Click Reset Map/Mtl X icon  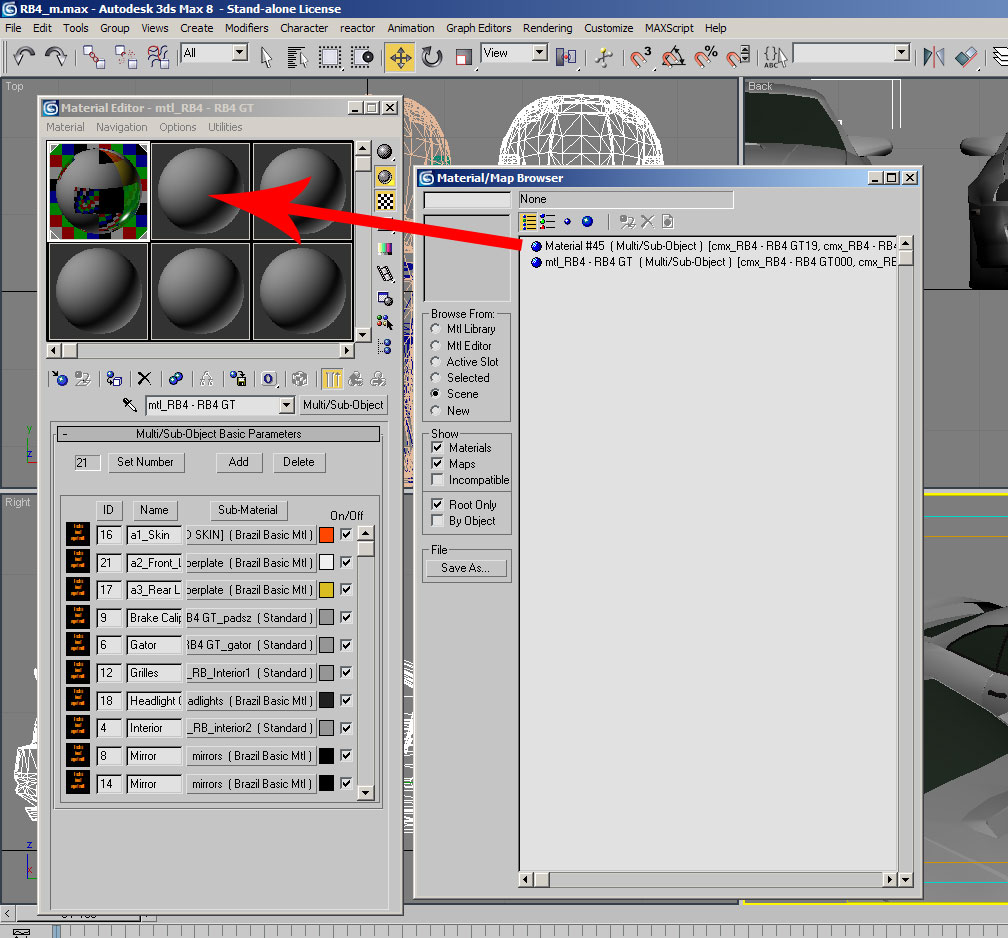pos(145,379)
